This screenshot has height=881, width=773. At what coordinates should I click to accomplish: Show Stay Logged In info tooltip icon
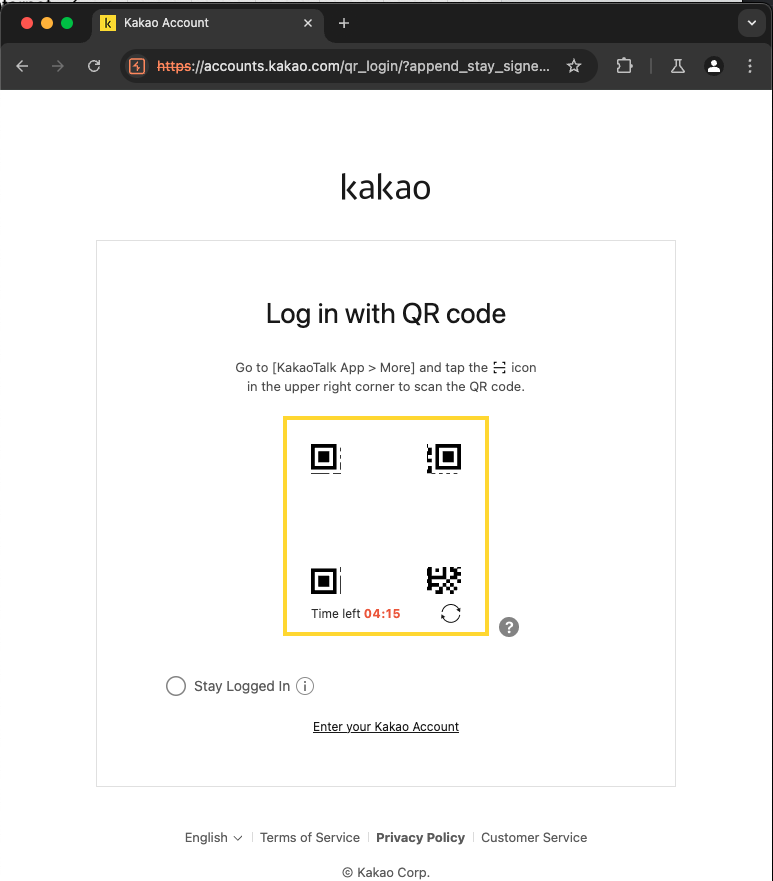point(305,686)
